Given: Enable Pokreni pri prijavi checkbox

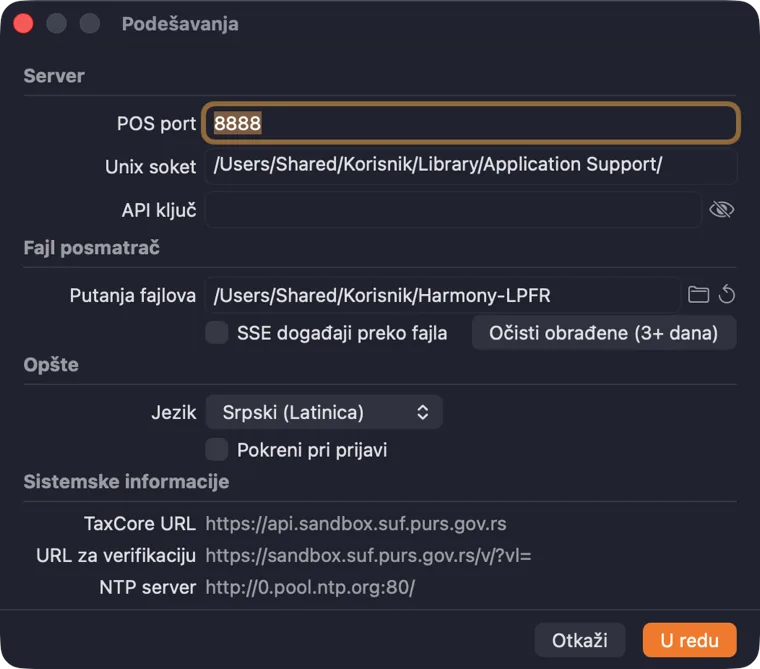Looking at the screenshot, I should click(217, 449).
